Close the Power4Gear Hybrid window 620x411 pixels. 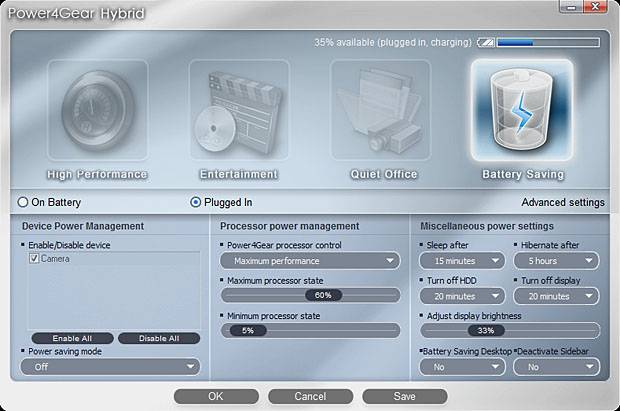(x=595, y=6)
